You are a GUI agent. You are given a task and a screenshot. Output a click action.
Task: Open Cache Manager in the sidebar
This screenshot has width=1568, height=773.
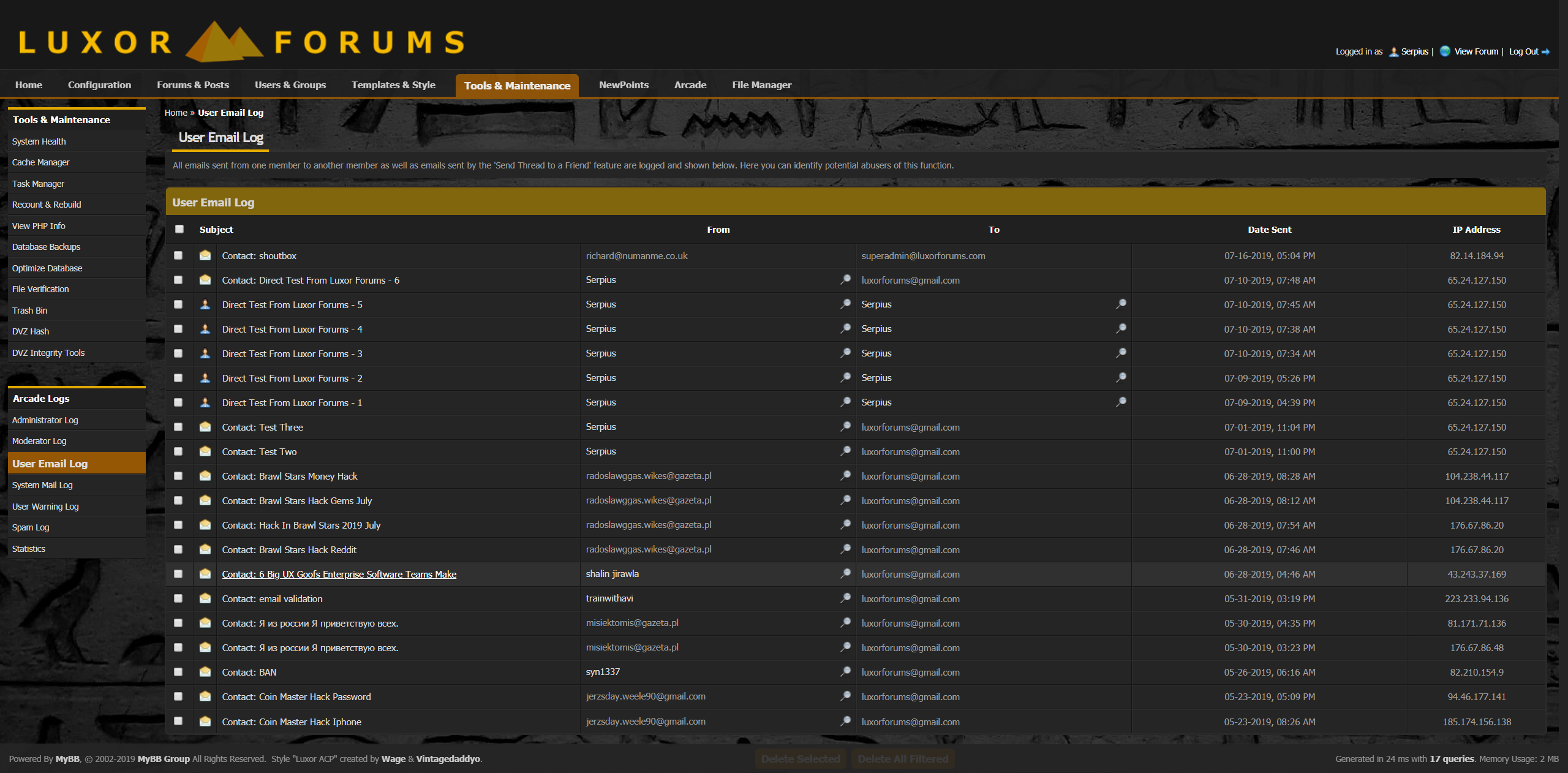(x=77, y=162)
